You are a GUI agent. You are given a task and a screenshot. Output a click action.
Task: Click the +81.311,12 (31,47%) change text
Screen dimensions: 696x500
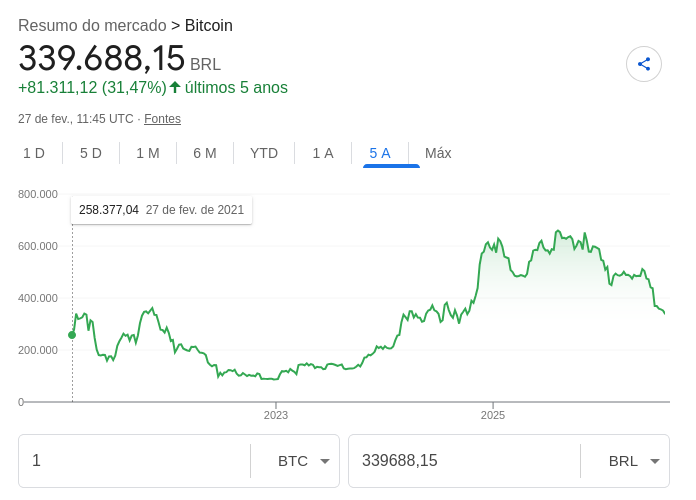tap(92, 87)
